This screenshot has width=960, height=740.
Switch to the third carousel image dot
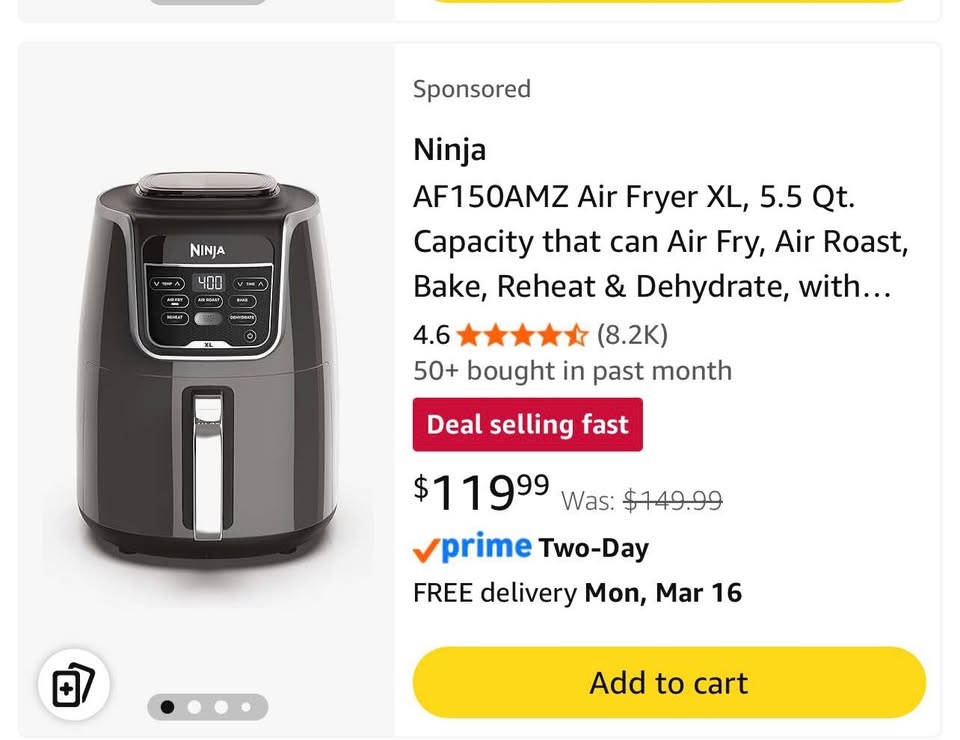click(220, 707)
